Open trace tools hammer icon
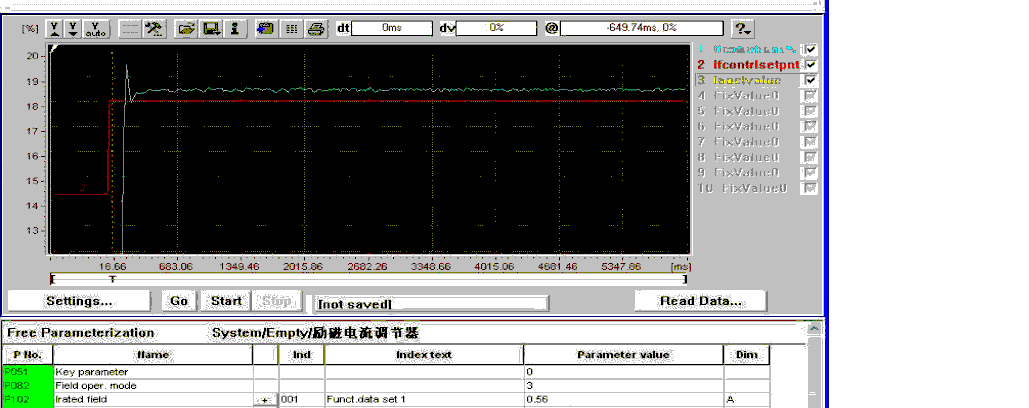 [x=154, y=29]
